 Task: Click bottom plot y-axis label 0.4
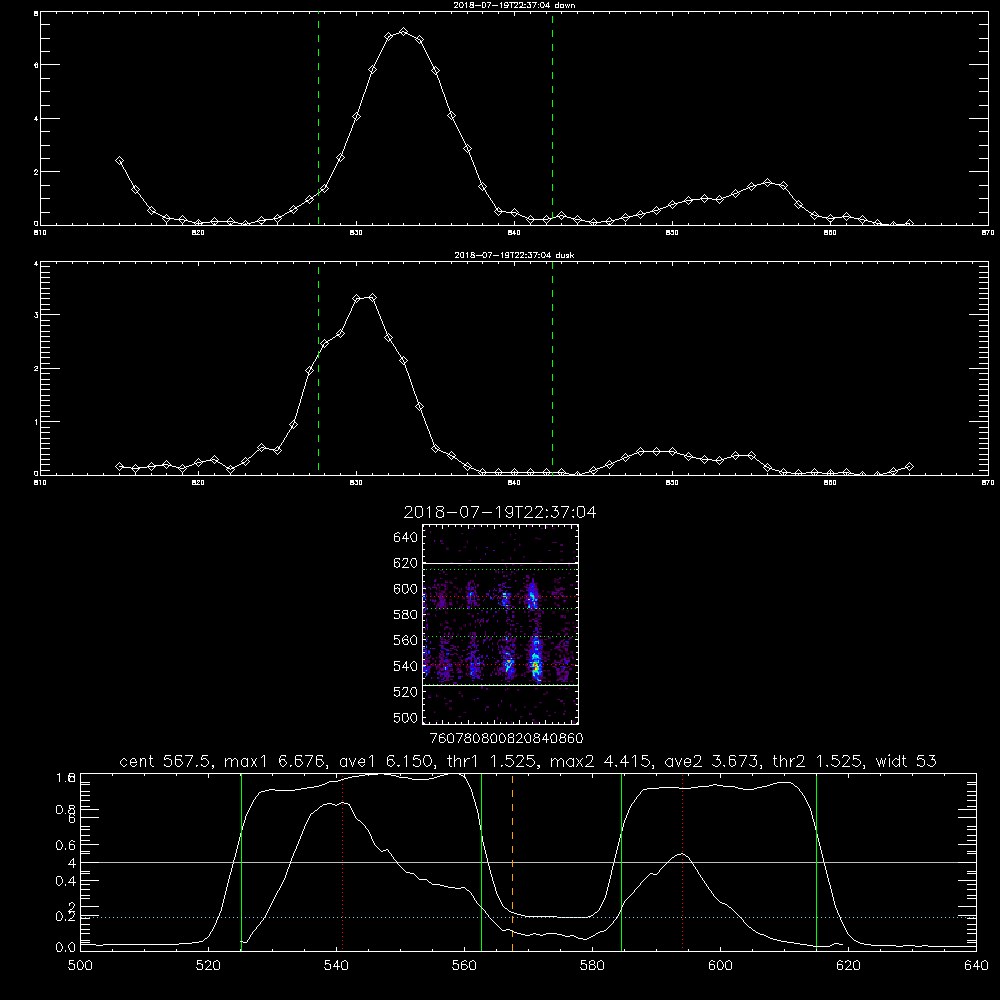[66, 881]
